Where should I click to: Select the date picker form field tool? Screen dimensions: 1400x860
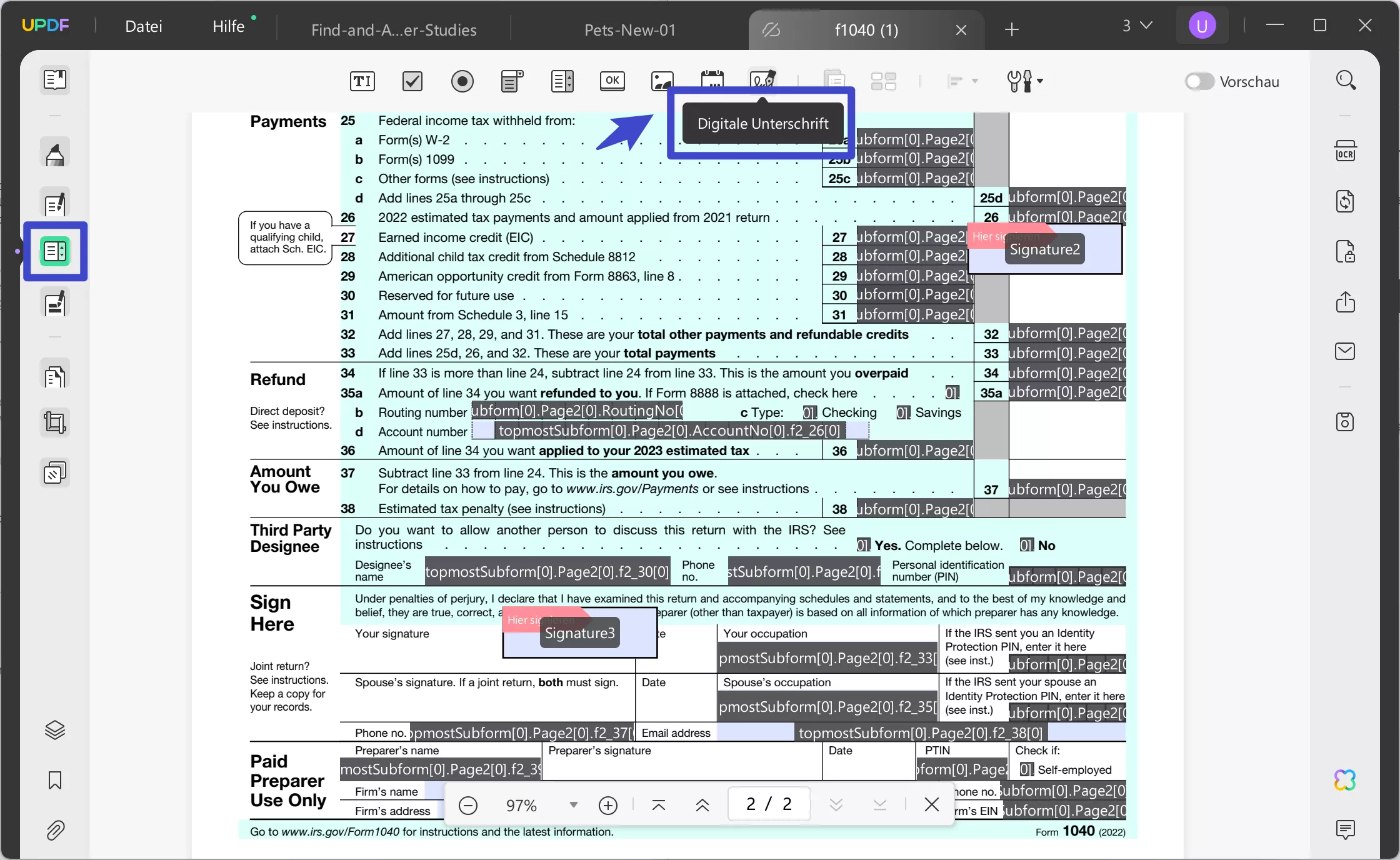713,81
